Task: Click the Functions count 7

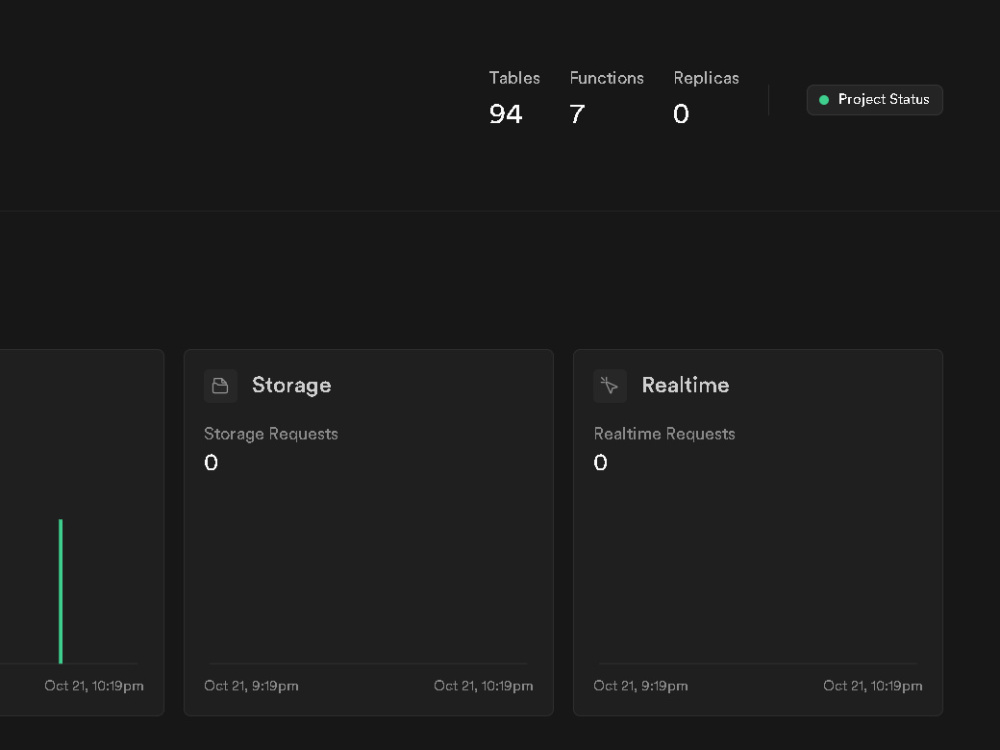Action: [577, 114]
